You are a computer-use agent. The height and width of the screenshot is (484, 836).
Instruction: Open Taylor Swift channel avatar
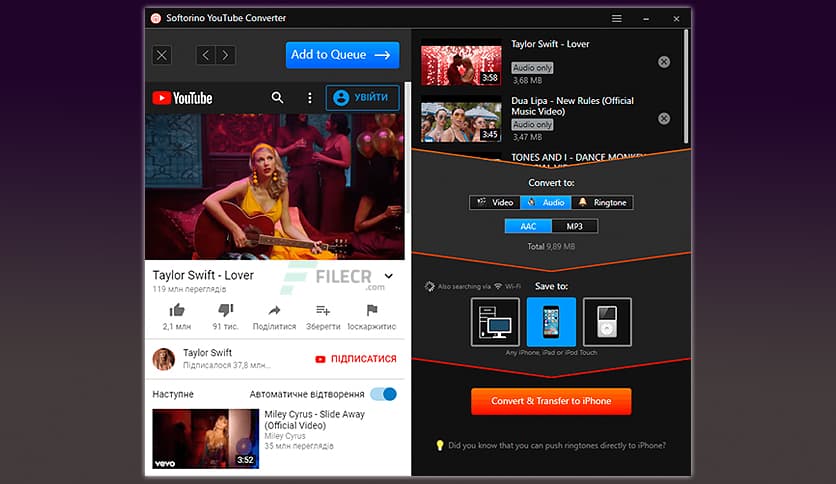coord(164,359)
